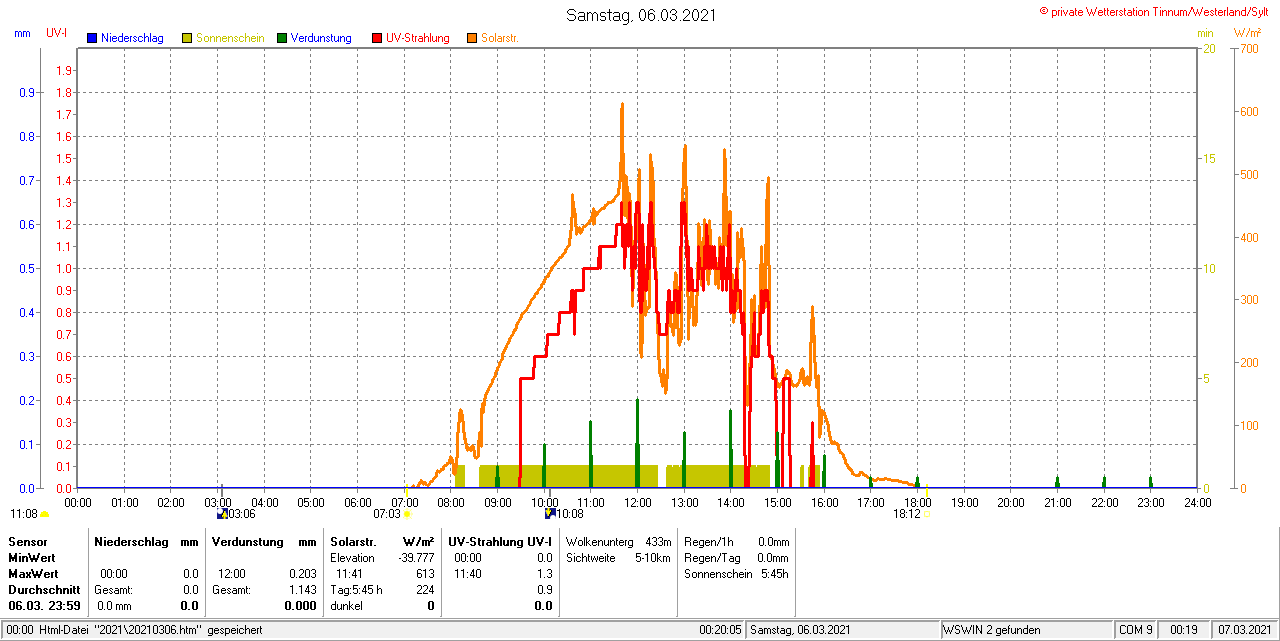
Task: Click the UV-Strahlung UV-I column heading
Action: click(x=500, y=541)
